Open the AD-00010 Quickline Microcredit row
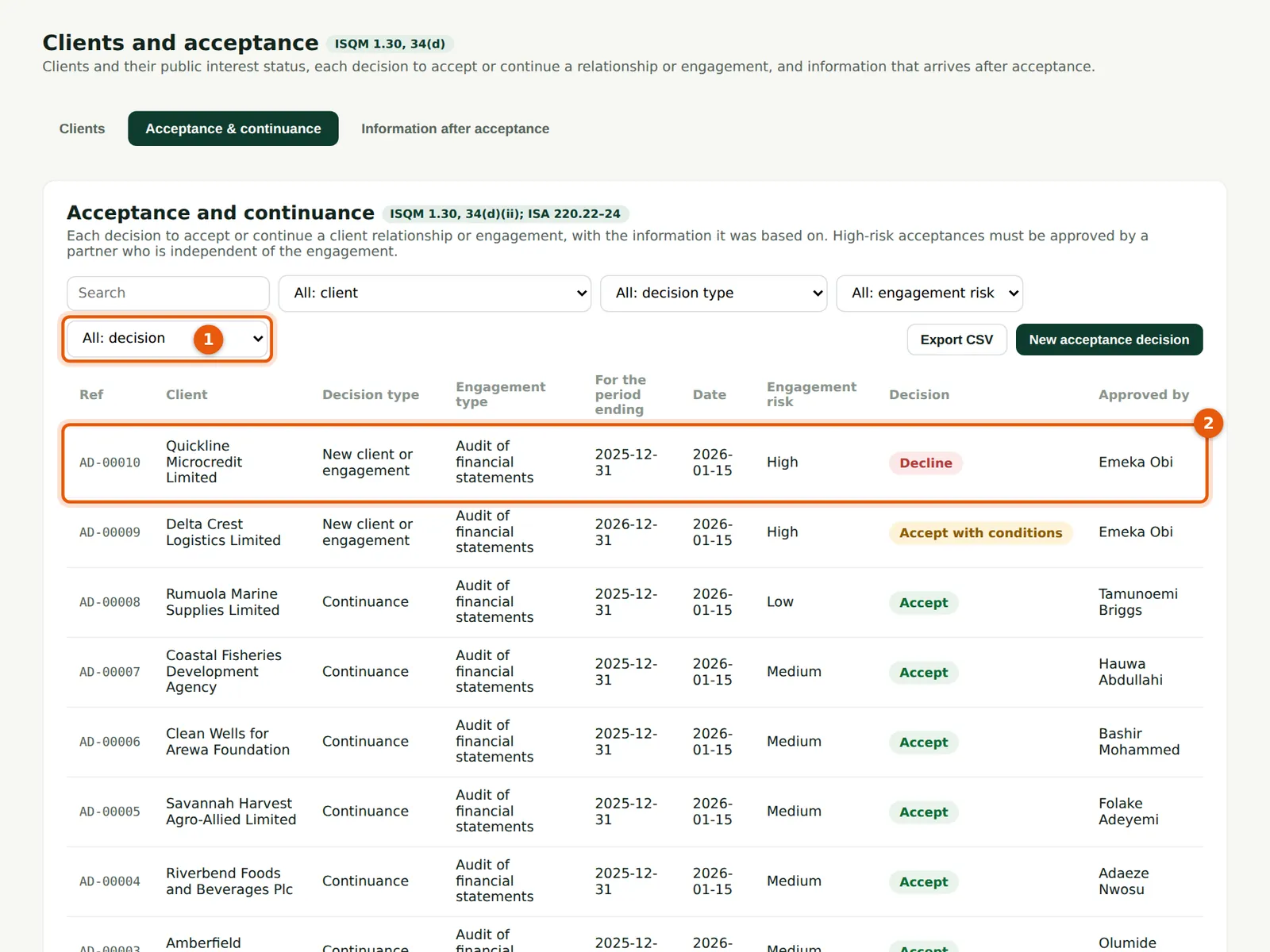Viewport: 1270px width, 952px height. pyautogui.click(x=635, y=463)
